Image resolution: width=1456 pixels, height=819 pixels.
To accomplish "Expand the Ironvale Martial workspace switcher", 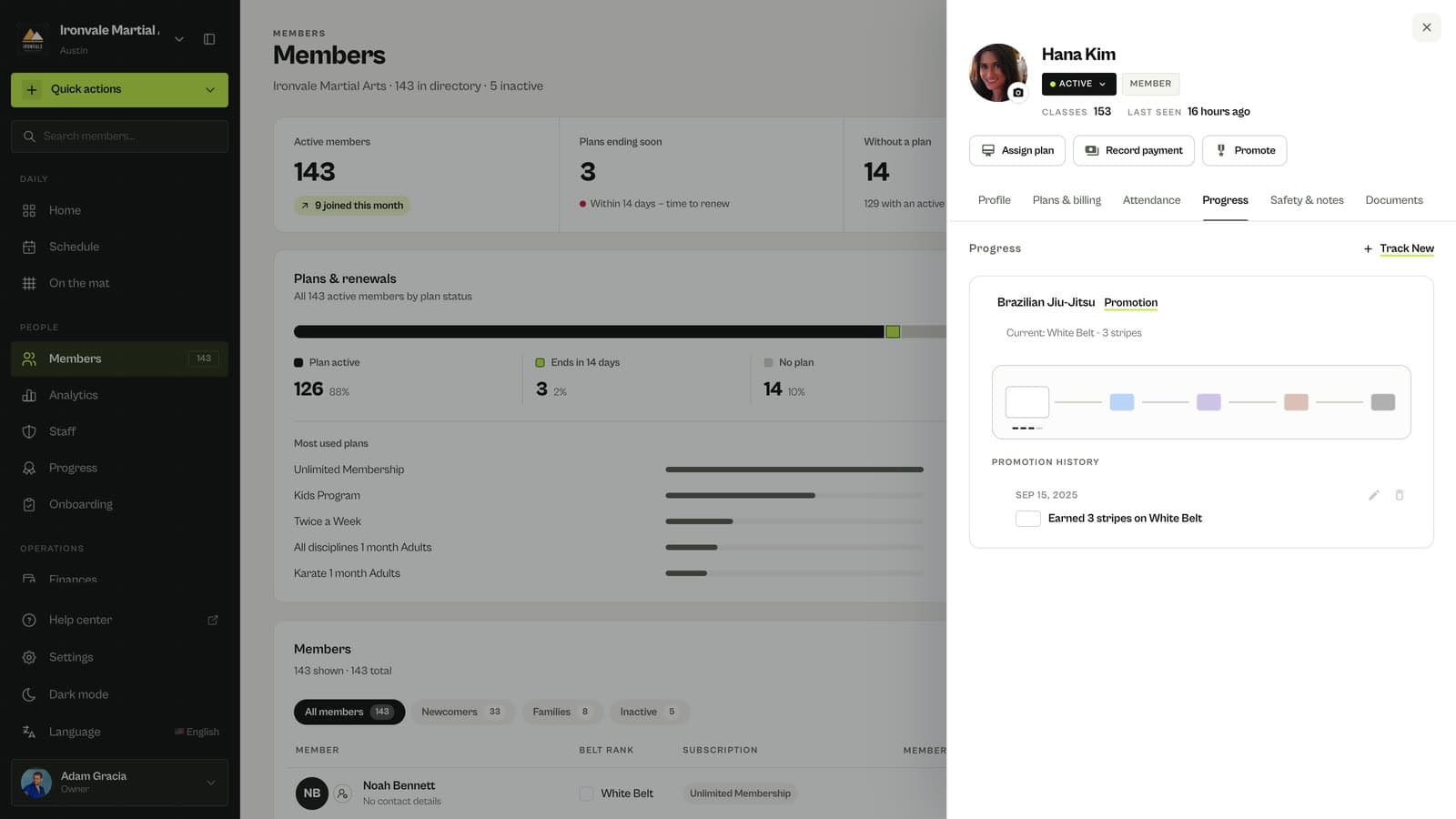I will [179, 39].
